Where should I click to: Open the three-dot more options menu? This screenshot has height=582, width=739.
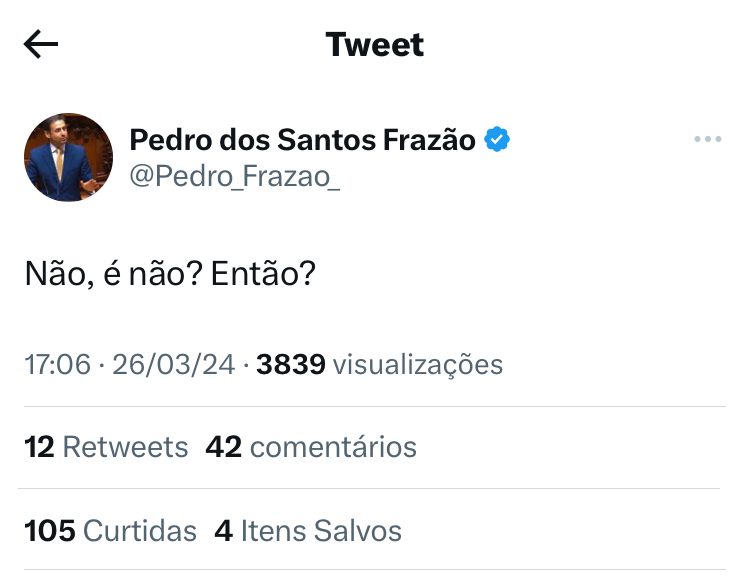coord(707,139)
